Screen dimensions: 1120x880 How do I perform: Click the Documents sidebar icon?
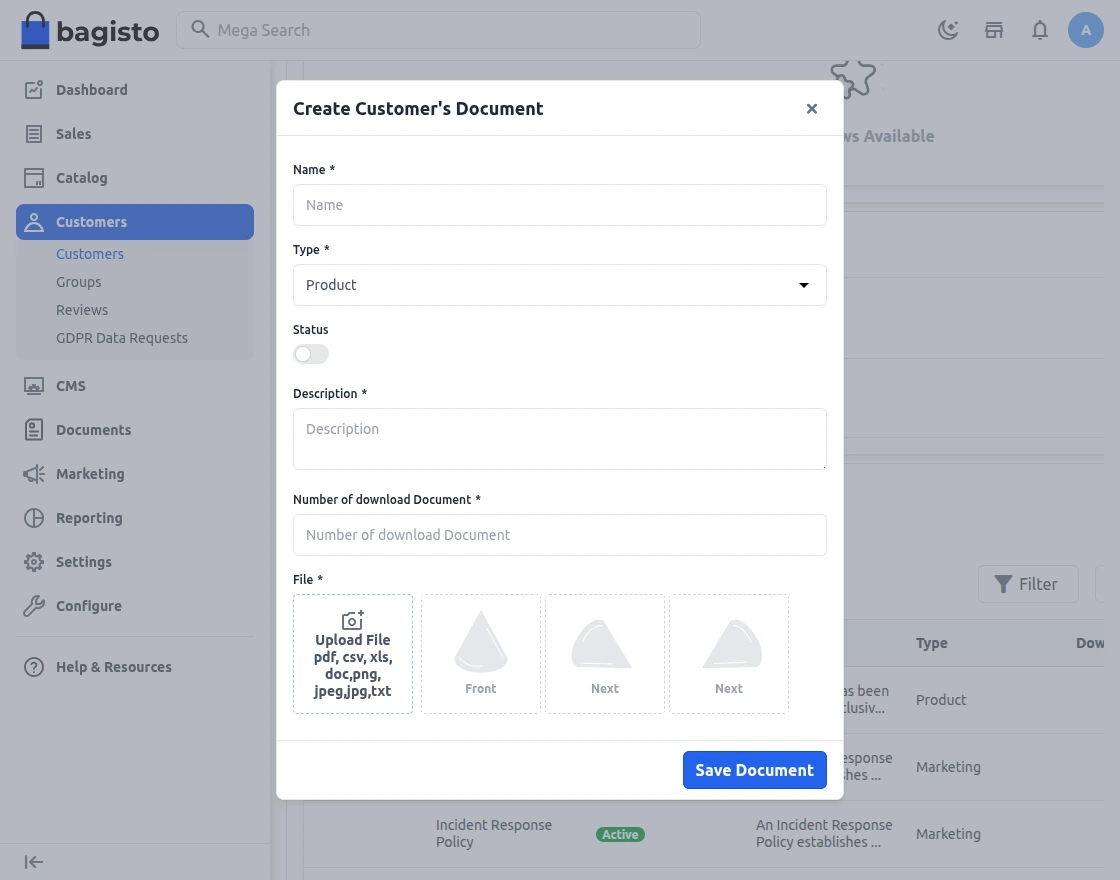tap(34, 430)
